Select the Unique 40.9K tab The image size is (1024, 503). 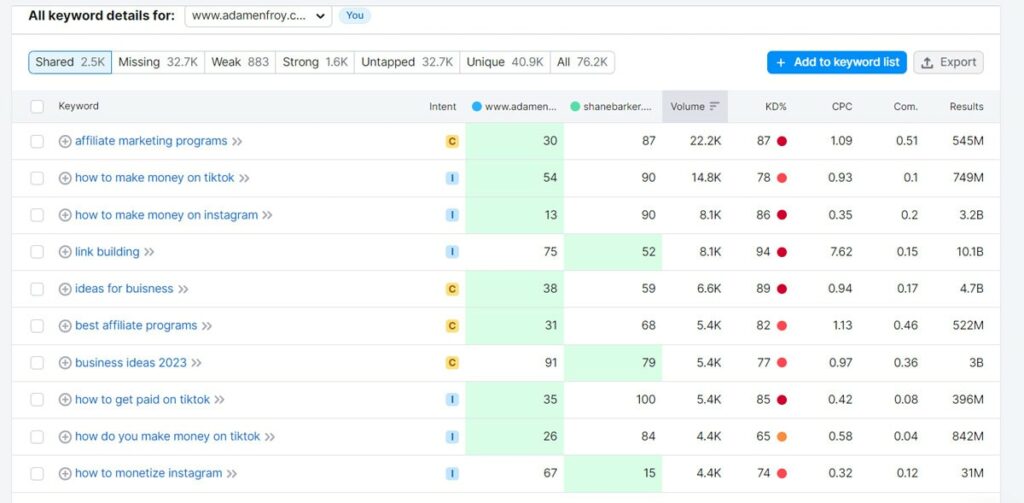click(x=505, y=62)
